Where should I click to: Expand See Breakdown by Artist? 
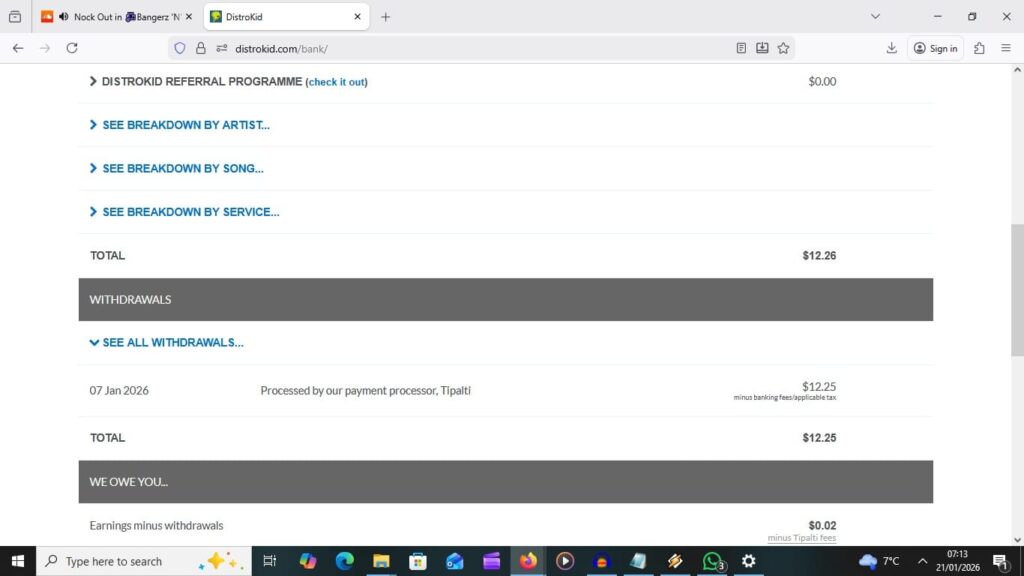click(x=180, y=125)
